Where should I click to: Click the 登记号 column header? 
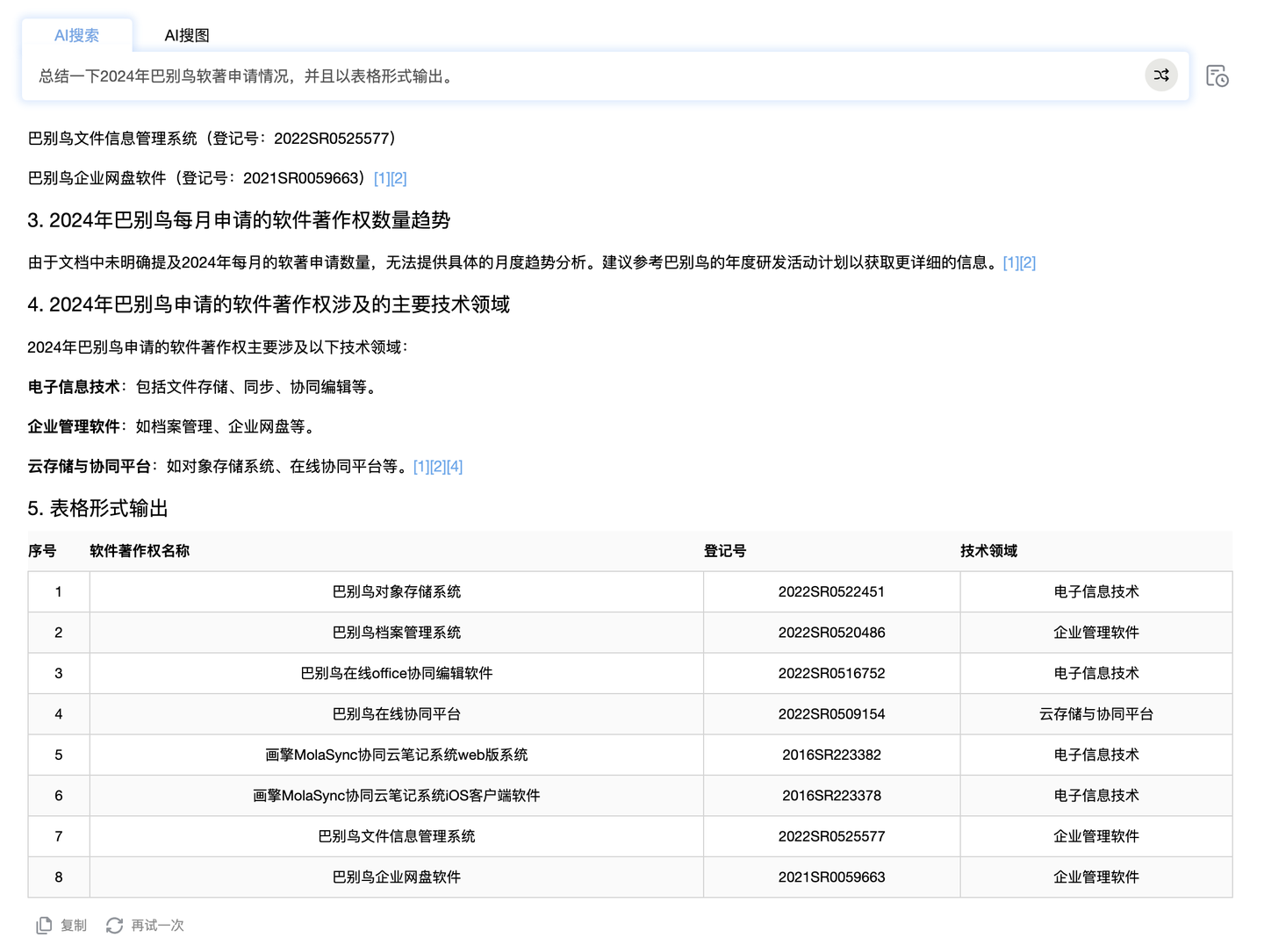coord(725,551)
